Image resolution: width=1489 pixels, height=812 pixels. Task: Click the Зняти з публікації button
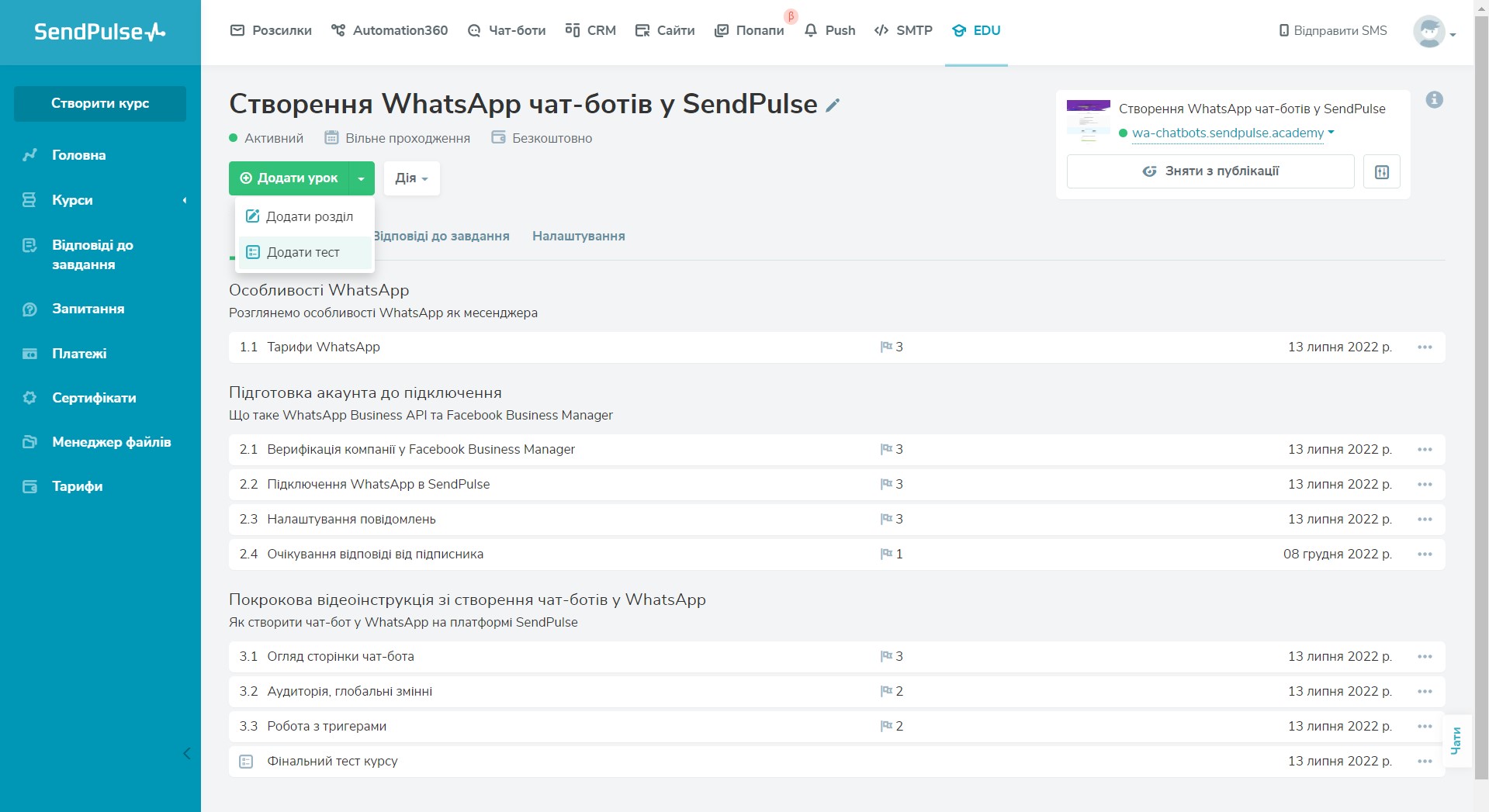click(1210, 171)
